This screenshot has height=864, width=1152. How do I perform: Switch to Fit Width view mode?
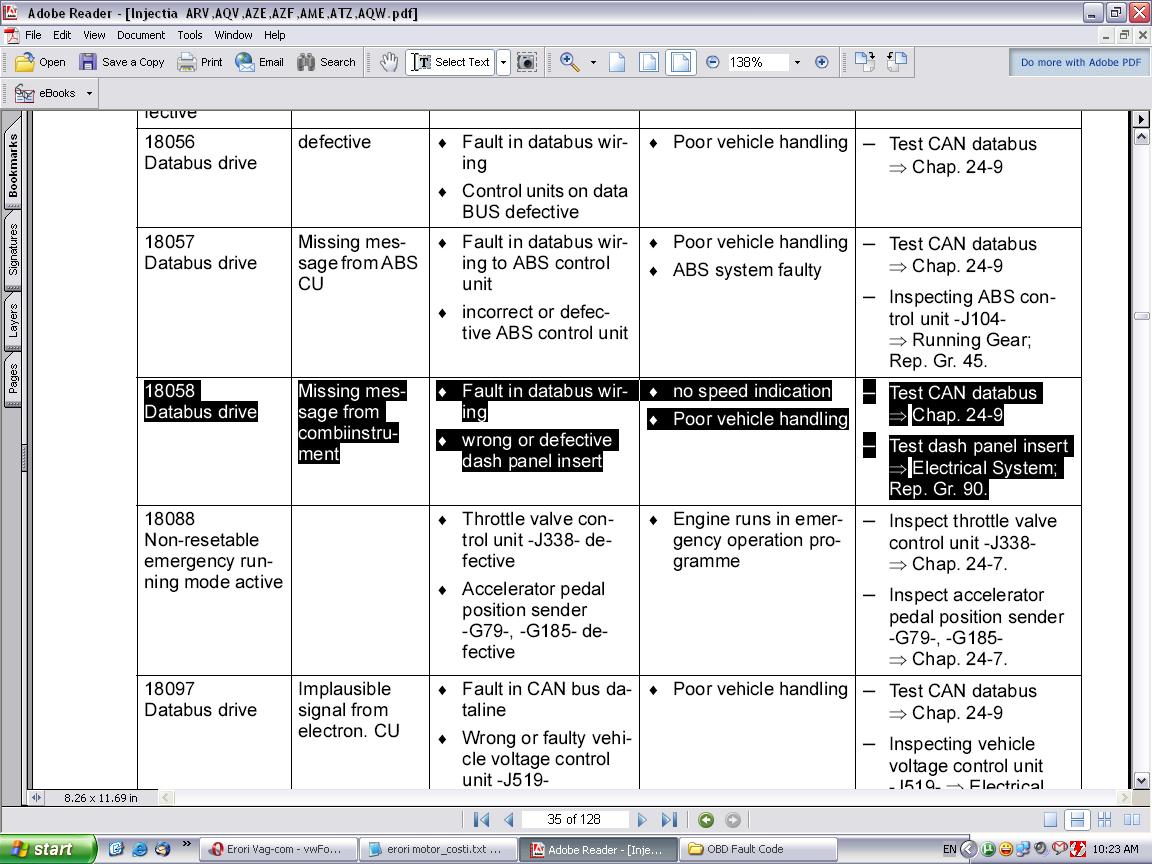coord(681,62)
